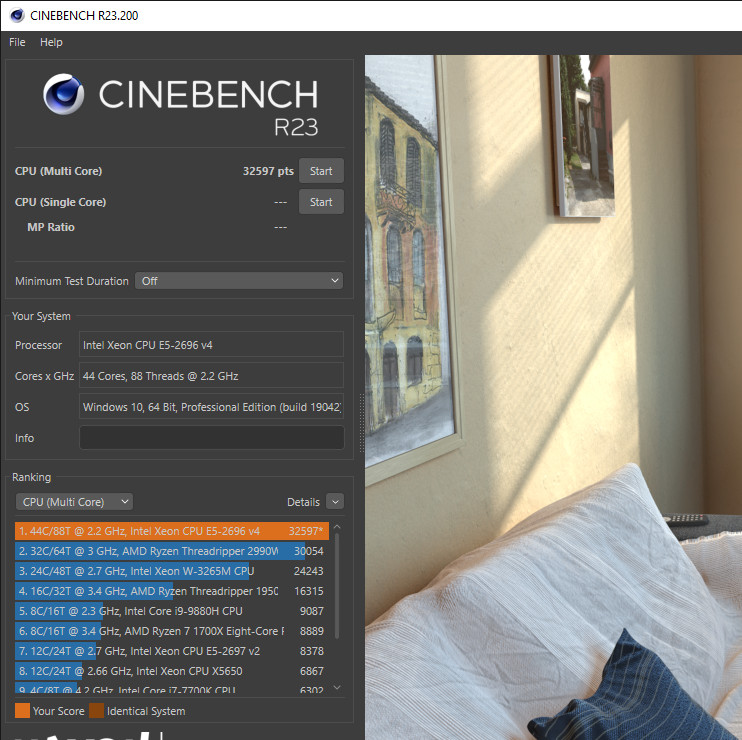
Task: Start the CPU (Multi Core) test
Action: coord(321,171)
